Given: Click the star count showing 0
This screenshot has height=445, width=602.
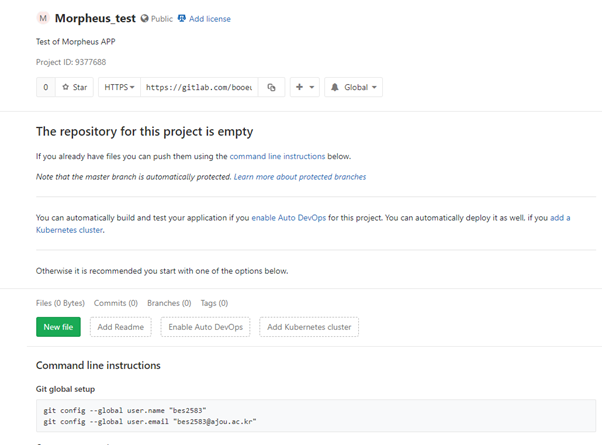Looking at the screenshot, I should pos(45,88).
